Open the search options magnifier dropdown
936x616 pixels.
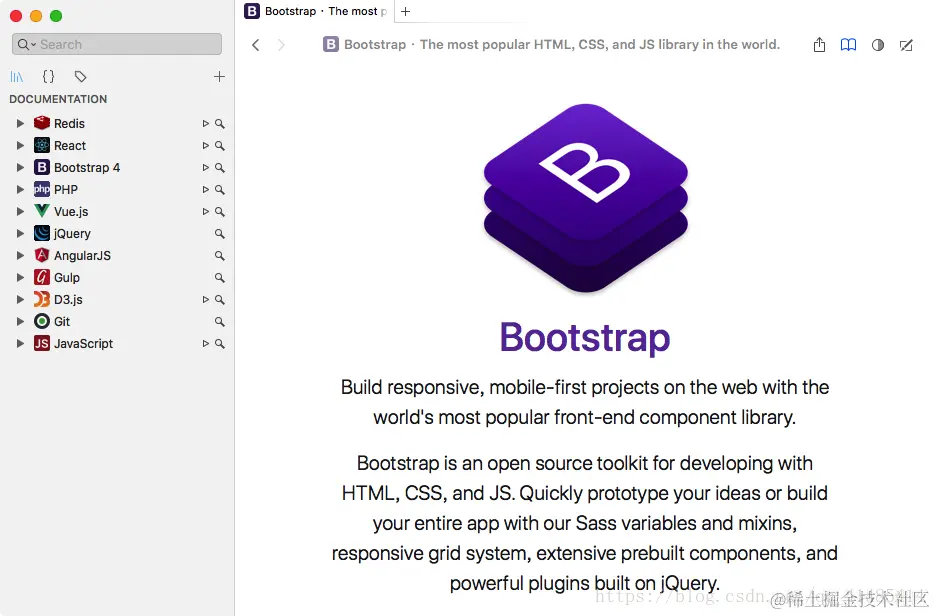coord(26,44)
